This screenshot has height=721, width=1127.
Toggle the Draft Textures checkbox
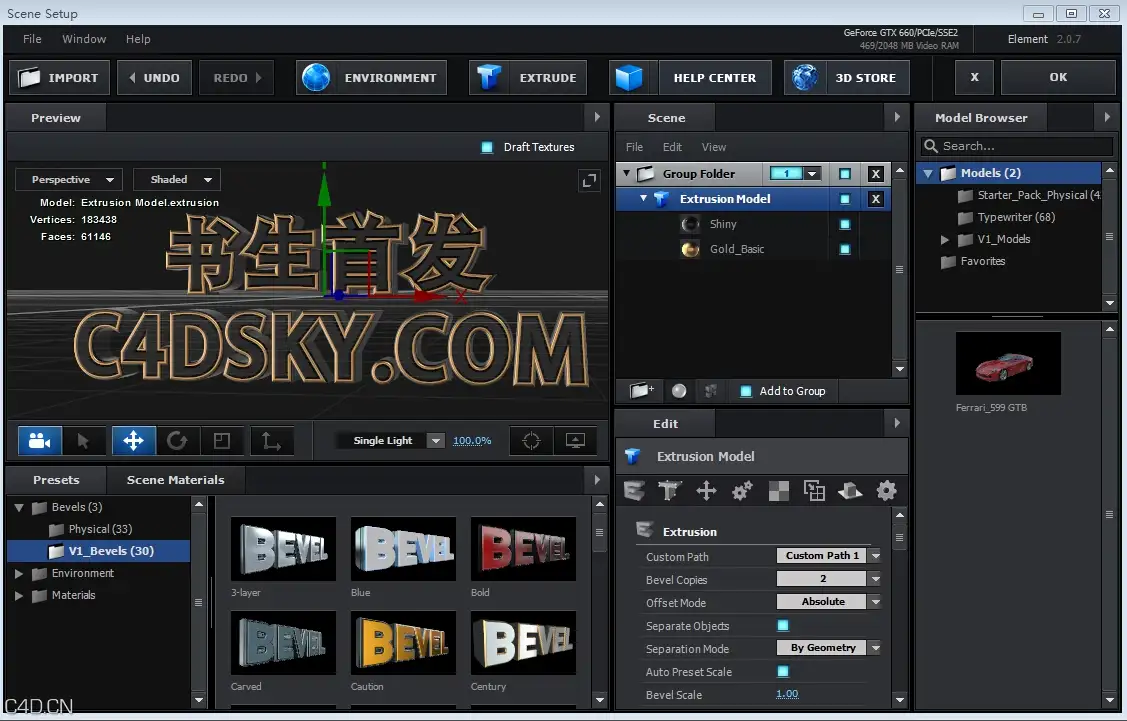coord(487,147)
